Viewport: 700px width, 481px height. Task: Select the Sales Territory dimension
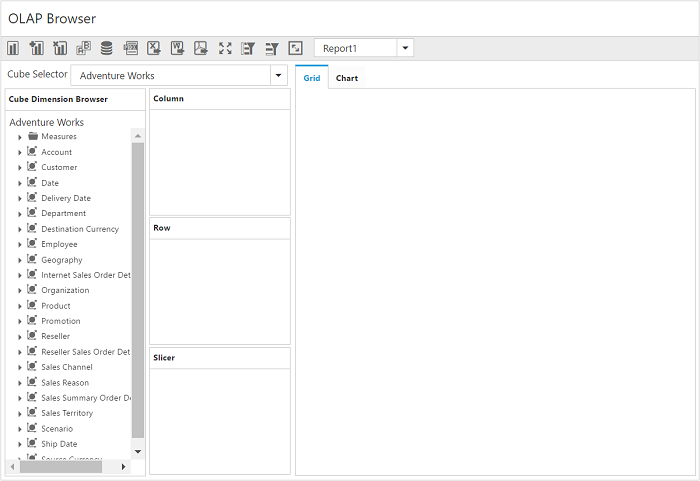pyautogui.click(x=67, y=413)
